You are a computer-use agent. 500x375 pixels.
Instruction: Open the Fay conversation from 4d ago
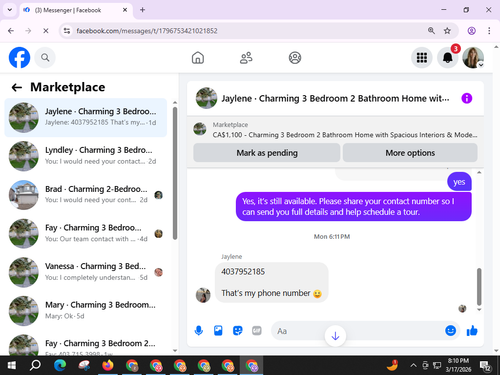(x=86, y=233)
